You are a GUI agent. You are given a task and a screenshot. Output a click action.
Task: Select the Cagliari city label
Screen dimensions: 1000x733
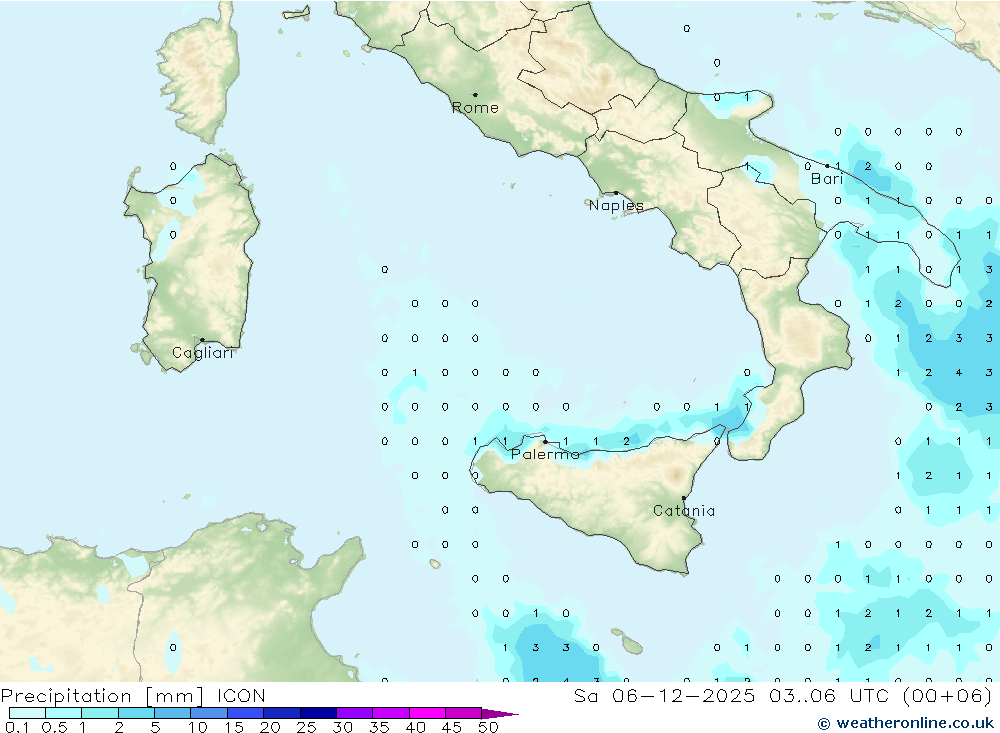click(203, 353)
